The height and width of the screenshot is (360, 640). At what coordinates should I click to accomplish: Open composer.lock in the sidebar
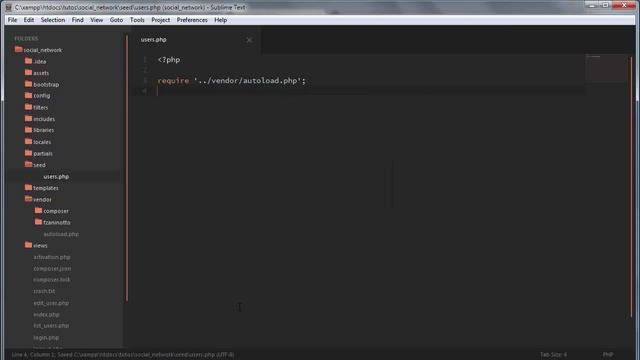(52, 280)
